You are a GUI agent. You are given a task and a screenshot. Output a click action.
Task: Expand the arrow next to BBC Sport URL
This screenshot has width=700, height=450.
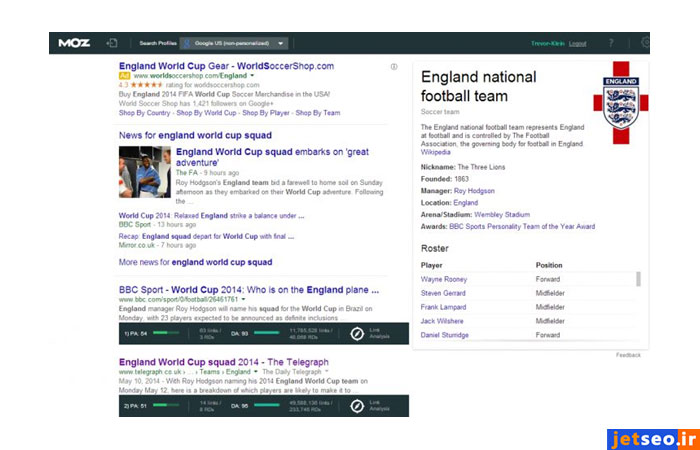tap(244, 299)
